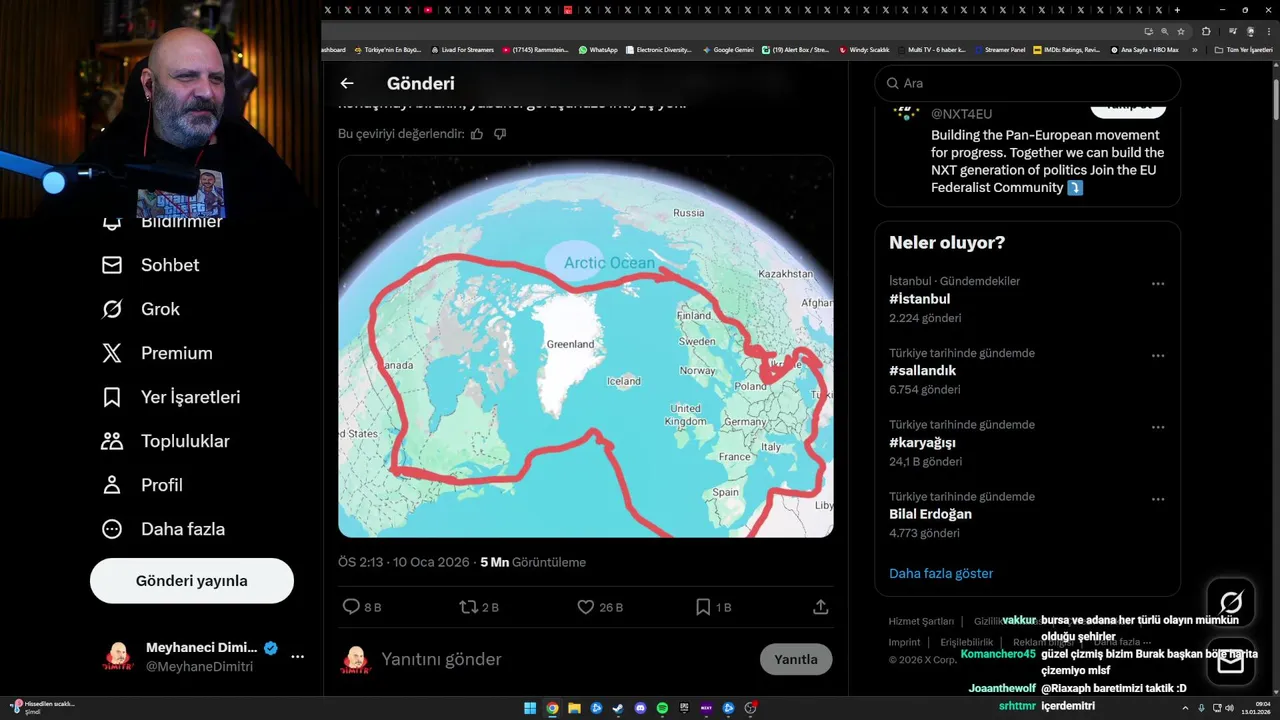
Task: Open the Hizmet Şartları footer link
Action: (x=921, y=621)
